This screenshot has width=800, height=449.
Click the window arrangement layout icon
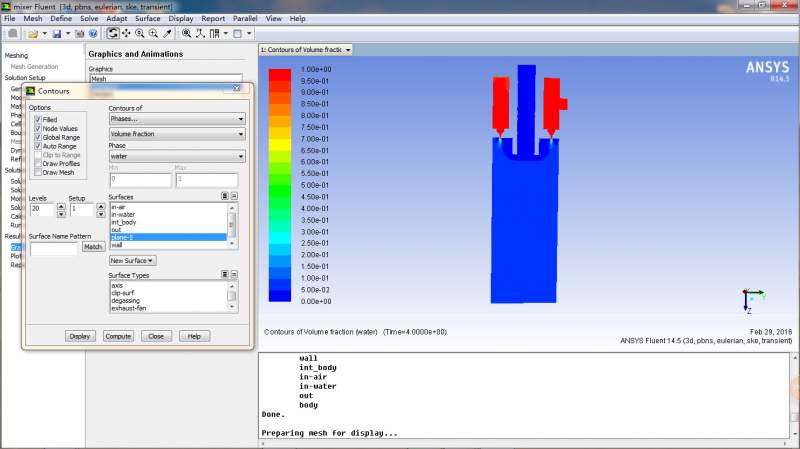coord(214,34)
